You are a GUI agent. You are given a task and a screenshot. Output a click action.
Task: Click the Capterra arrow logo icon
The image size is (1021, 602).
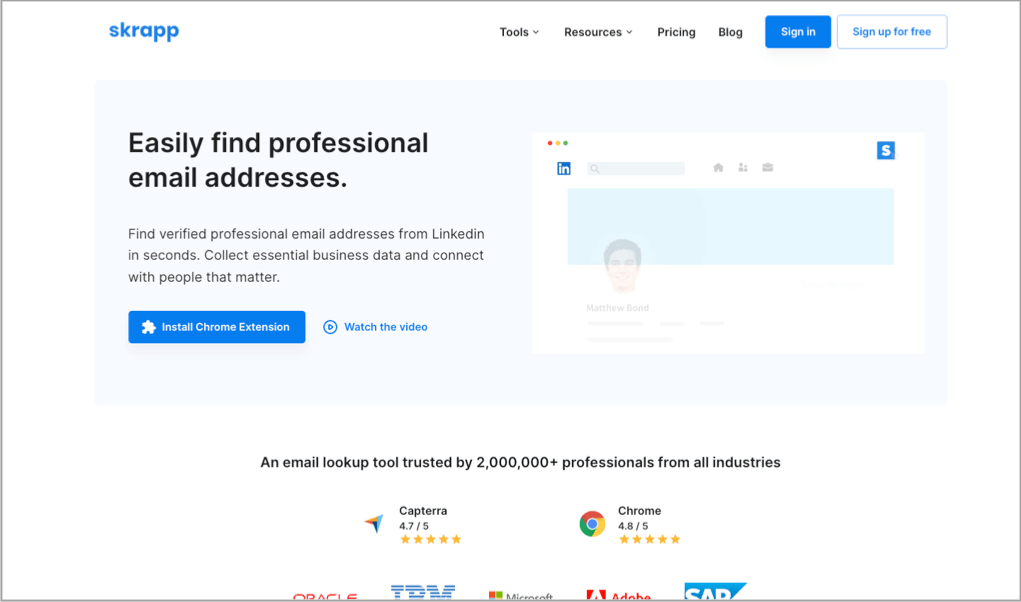click(373, 523)
